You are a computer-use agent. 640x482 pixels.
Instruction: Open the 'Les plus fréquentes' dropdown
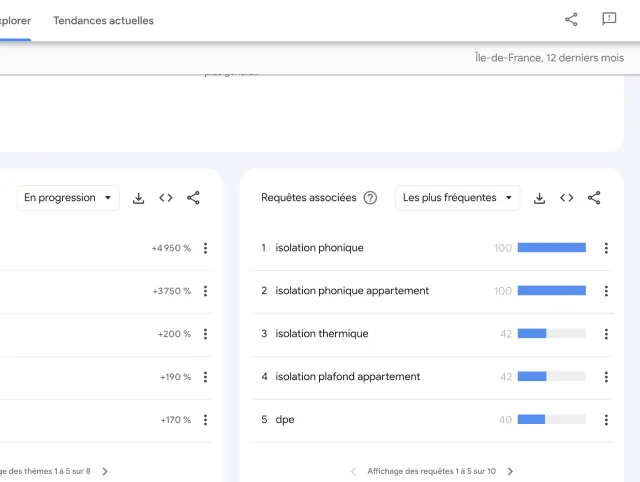pos(457,198)
